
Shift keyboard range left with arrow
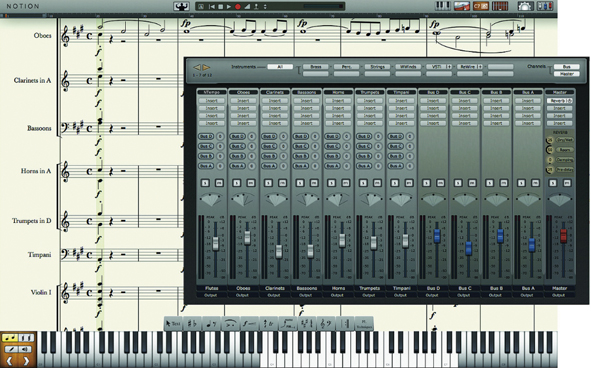click(10, 361)
